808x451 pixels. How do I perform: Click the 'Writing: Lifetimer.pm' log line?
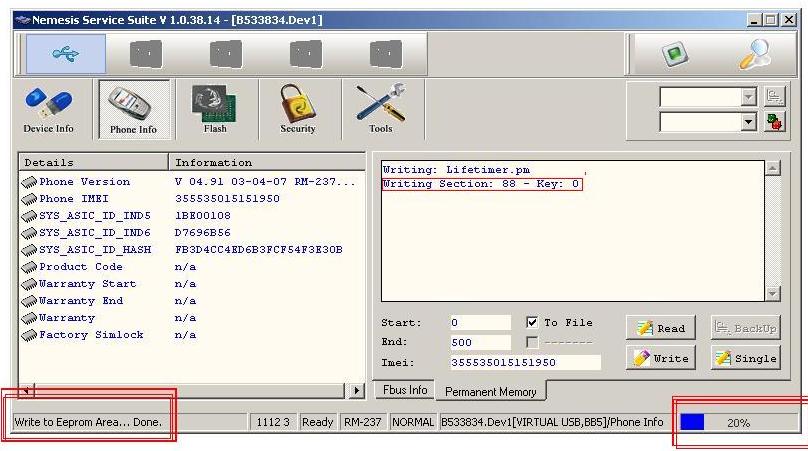click(457, 170)
